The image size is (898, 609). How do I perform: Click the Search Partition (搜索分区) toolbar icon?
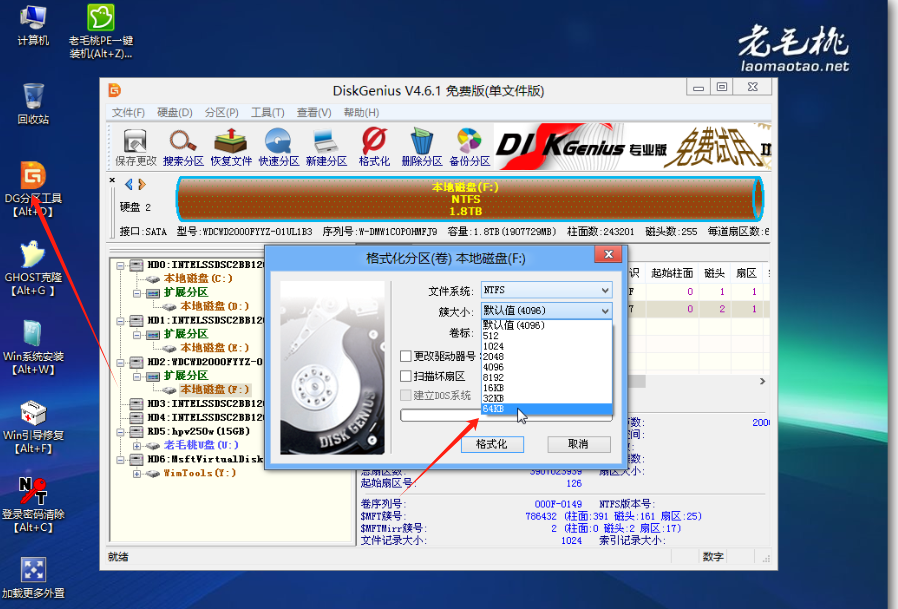[x=183, y=147]
